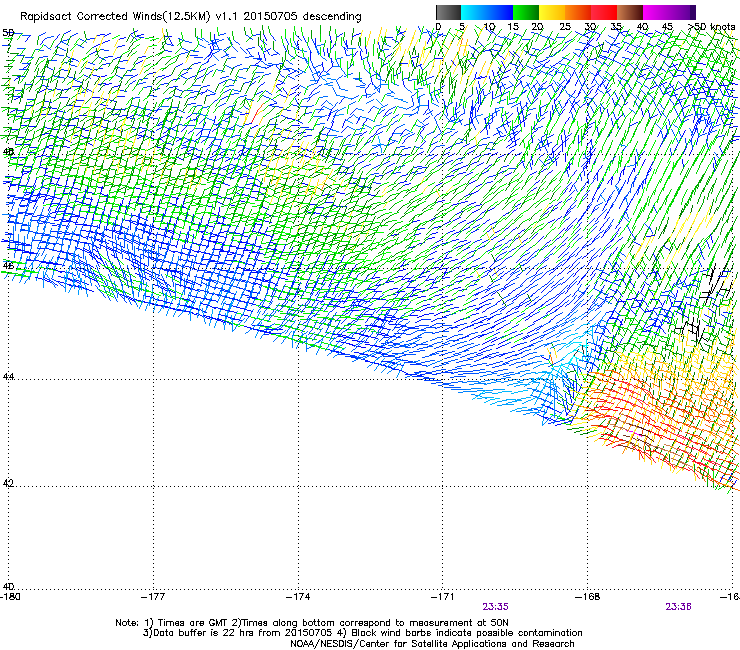The image size is (740, 650).
Task: Click the purple time stamp 23:36
Action: [679, 607]
